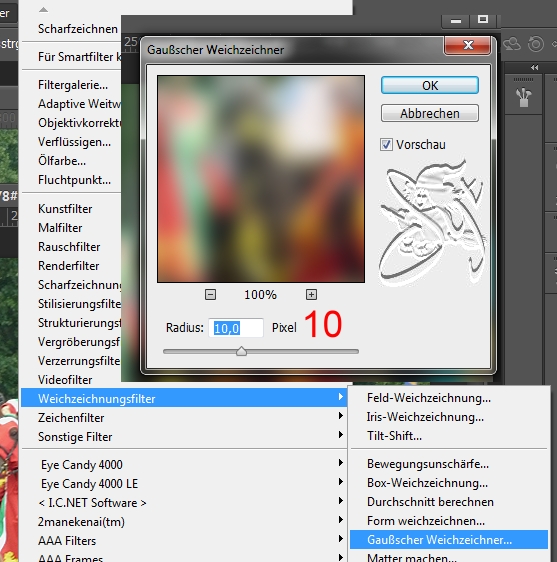Click the rotate view icon in the top bar

535,44
